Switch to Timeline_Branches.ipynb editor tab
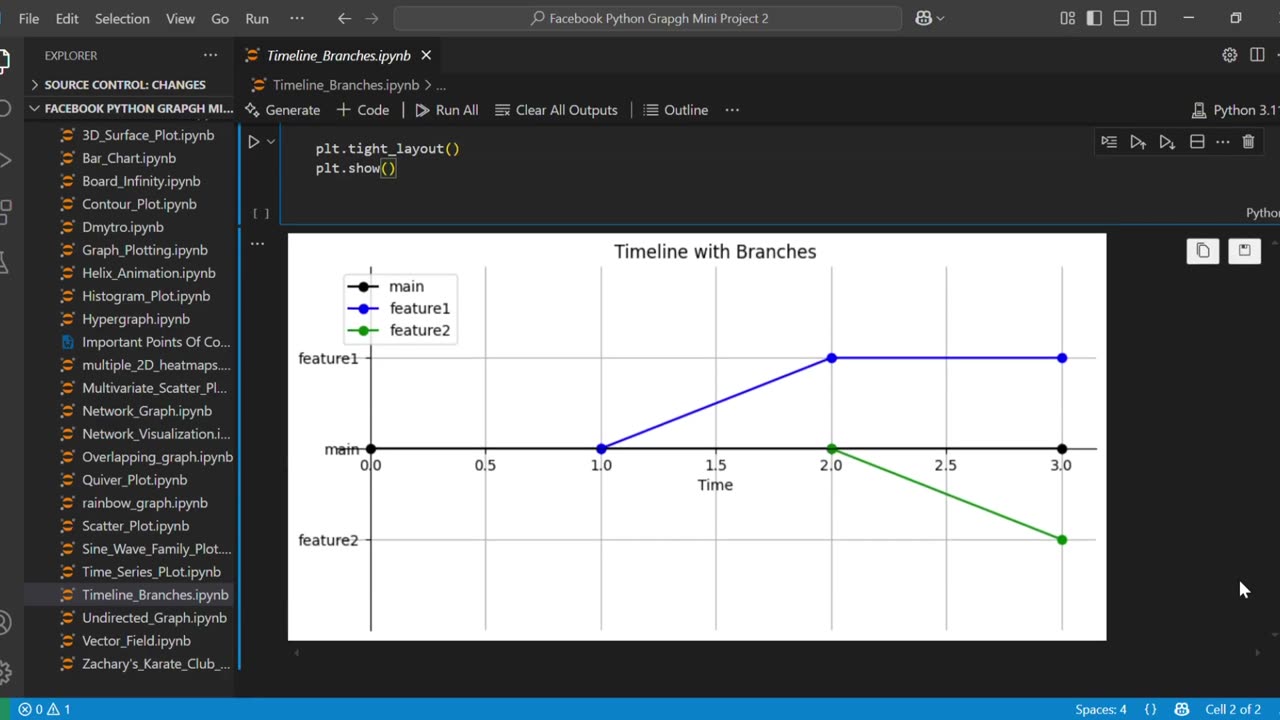Screen dimensions: 1280x720 coord(338,55)
